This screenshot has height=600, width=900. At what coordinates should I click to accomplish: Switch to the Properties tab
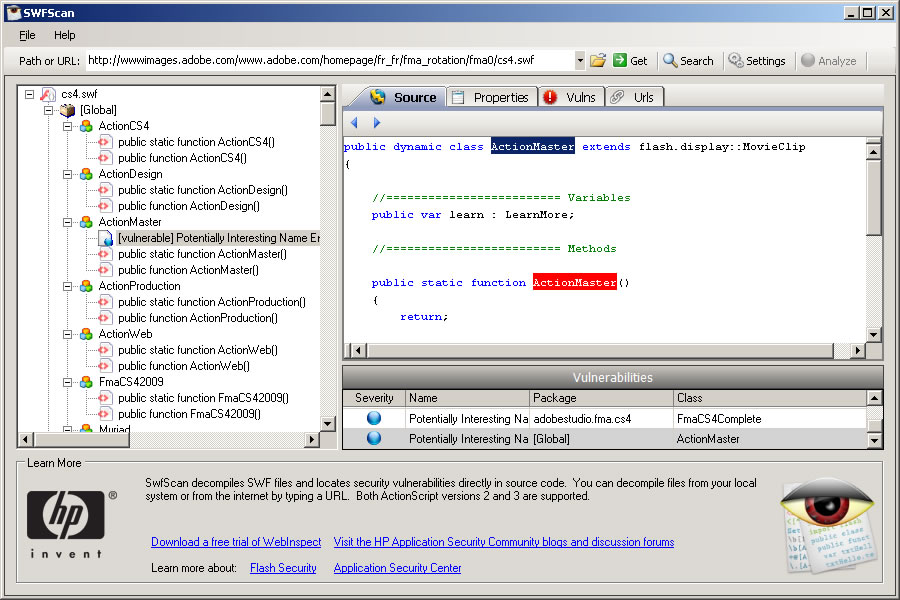click(x=492, y=97)
